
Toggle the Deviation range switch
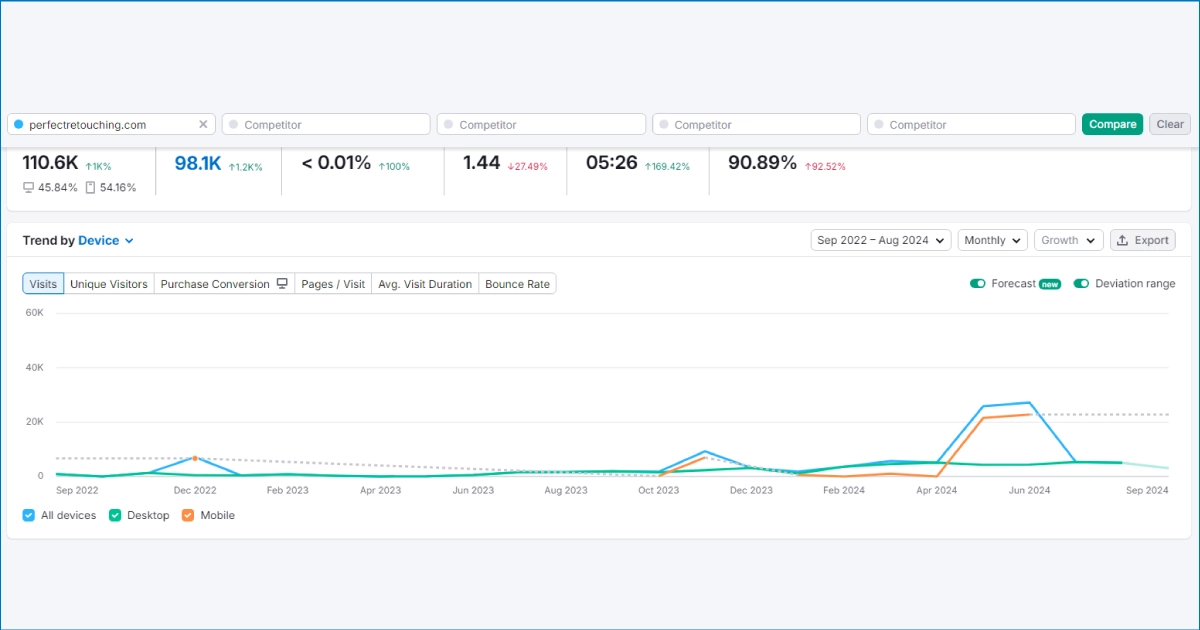click(1081, 284)
